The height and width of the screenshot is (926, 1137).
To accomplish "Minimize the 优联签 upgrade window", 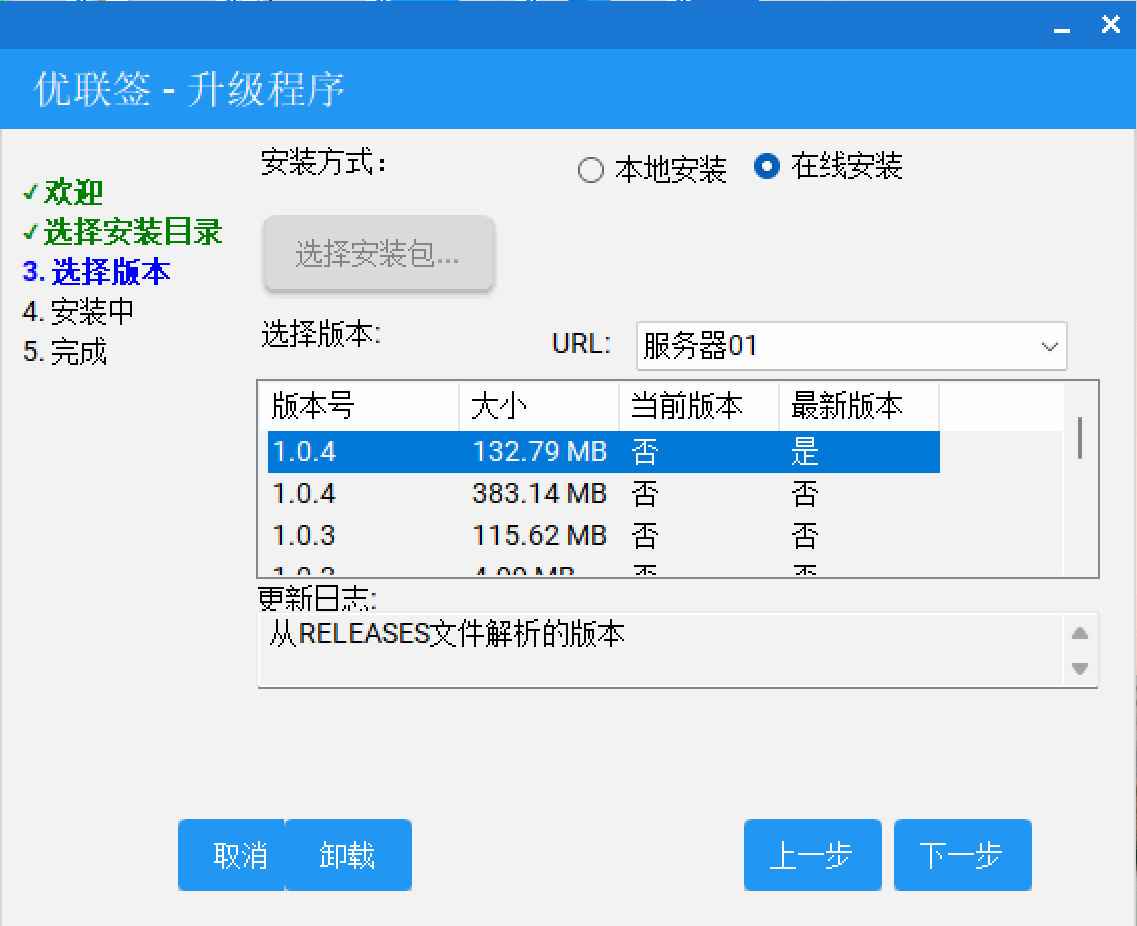I will pyautogui.click(x=1061, y=31).
